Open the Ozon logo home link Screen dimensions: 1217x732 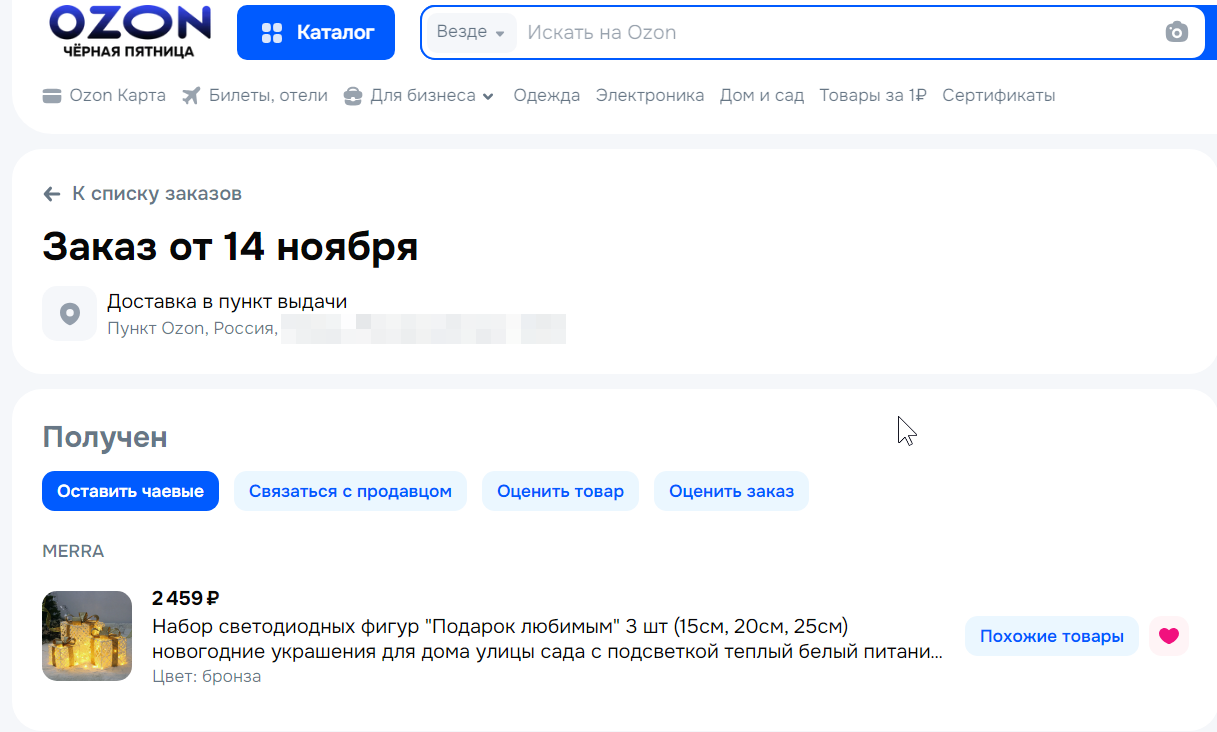pyautogui.click(x=130, y=30)
